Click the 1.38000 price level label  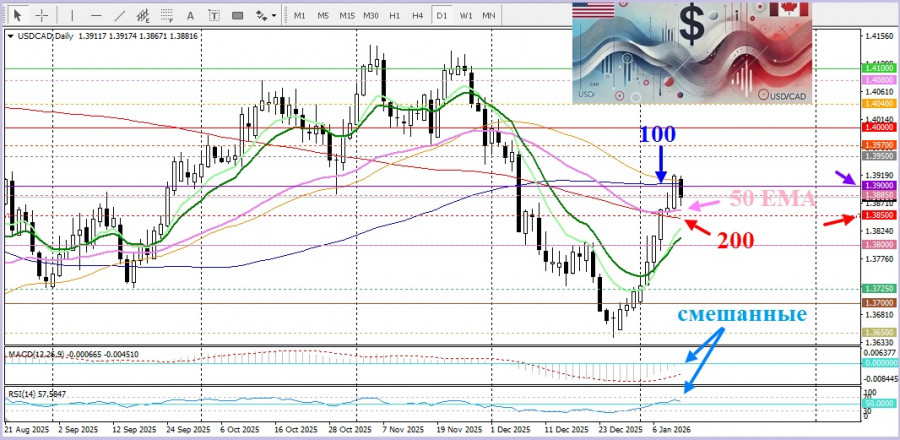pyautogui.click(x=879, y=245)
